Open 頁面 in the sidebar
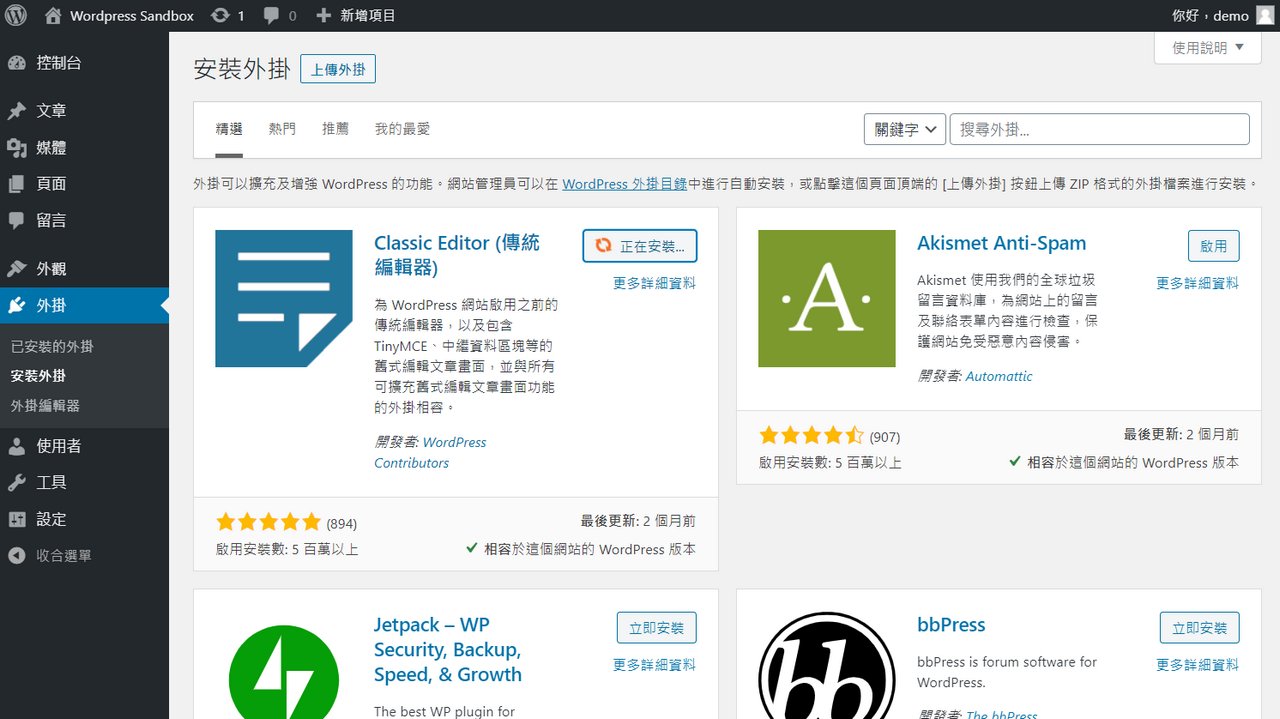Viewport: 1280px width, 719px height. click(x=51, y=184)
